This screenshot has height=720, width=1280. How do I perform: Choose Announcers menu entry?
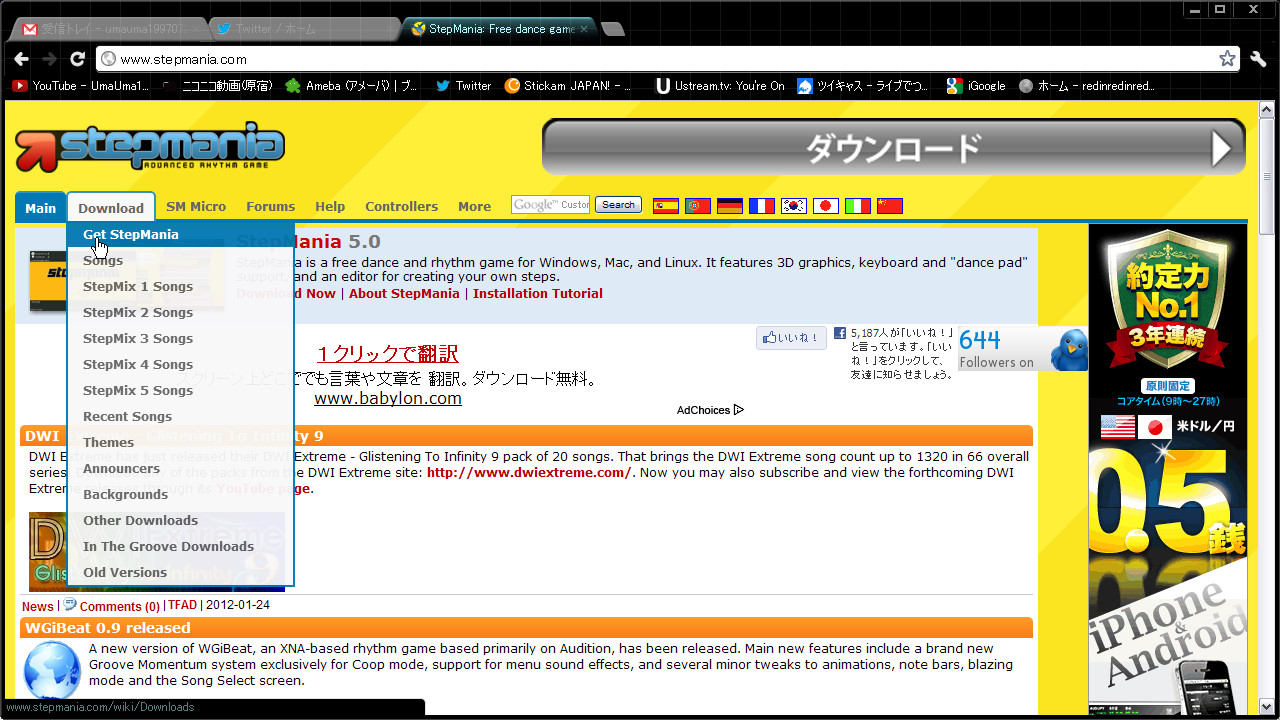[x=181, y=468]
